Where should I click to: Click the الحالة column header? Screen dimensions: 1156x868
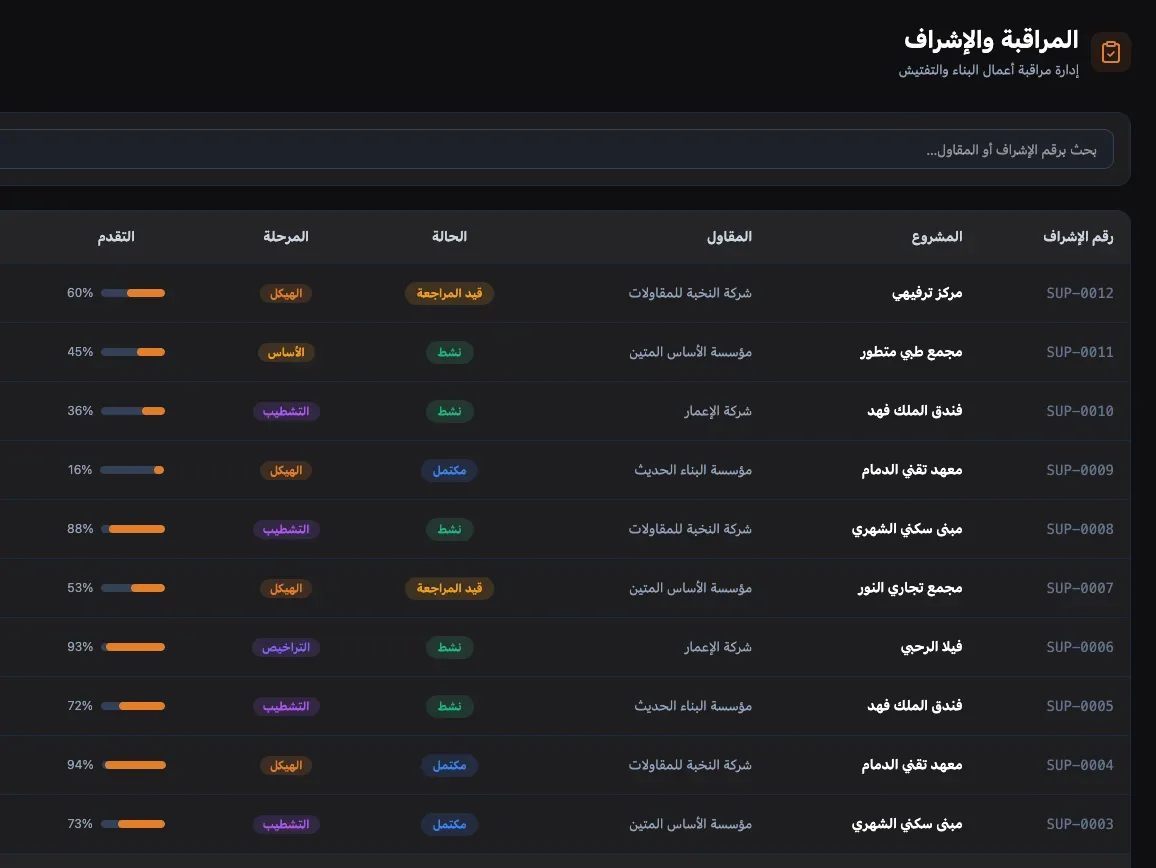click(449, 237)
